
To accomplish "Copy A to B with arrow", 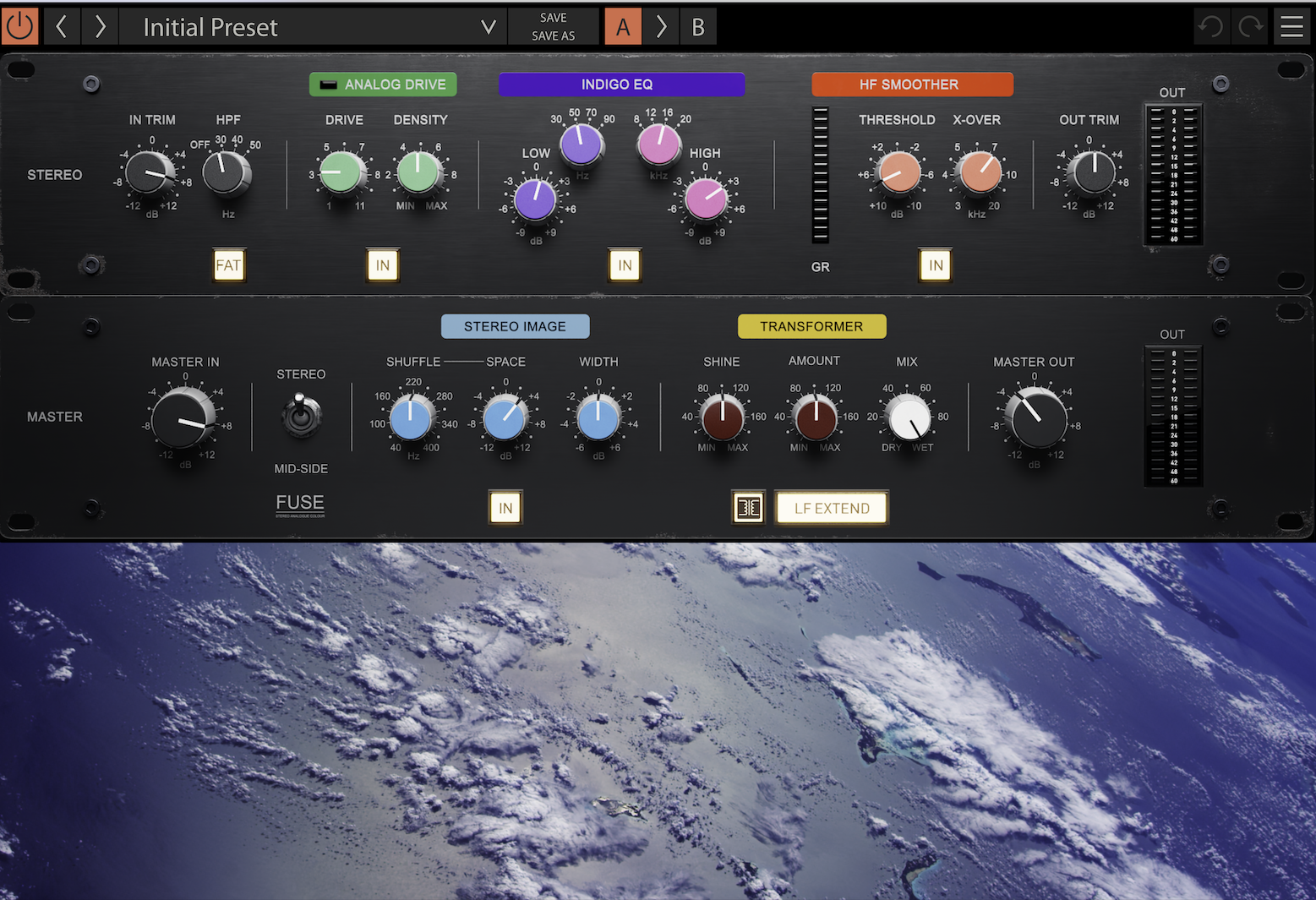I will (662, 26).
